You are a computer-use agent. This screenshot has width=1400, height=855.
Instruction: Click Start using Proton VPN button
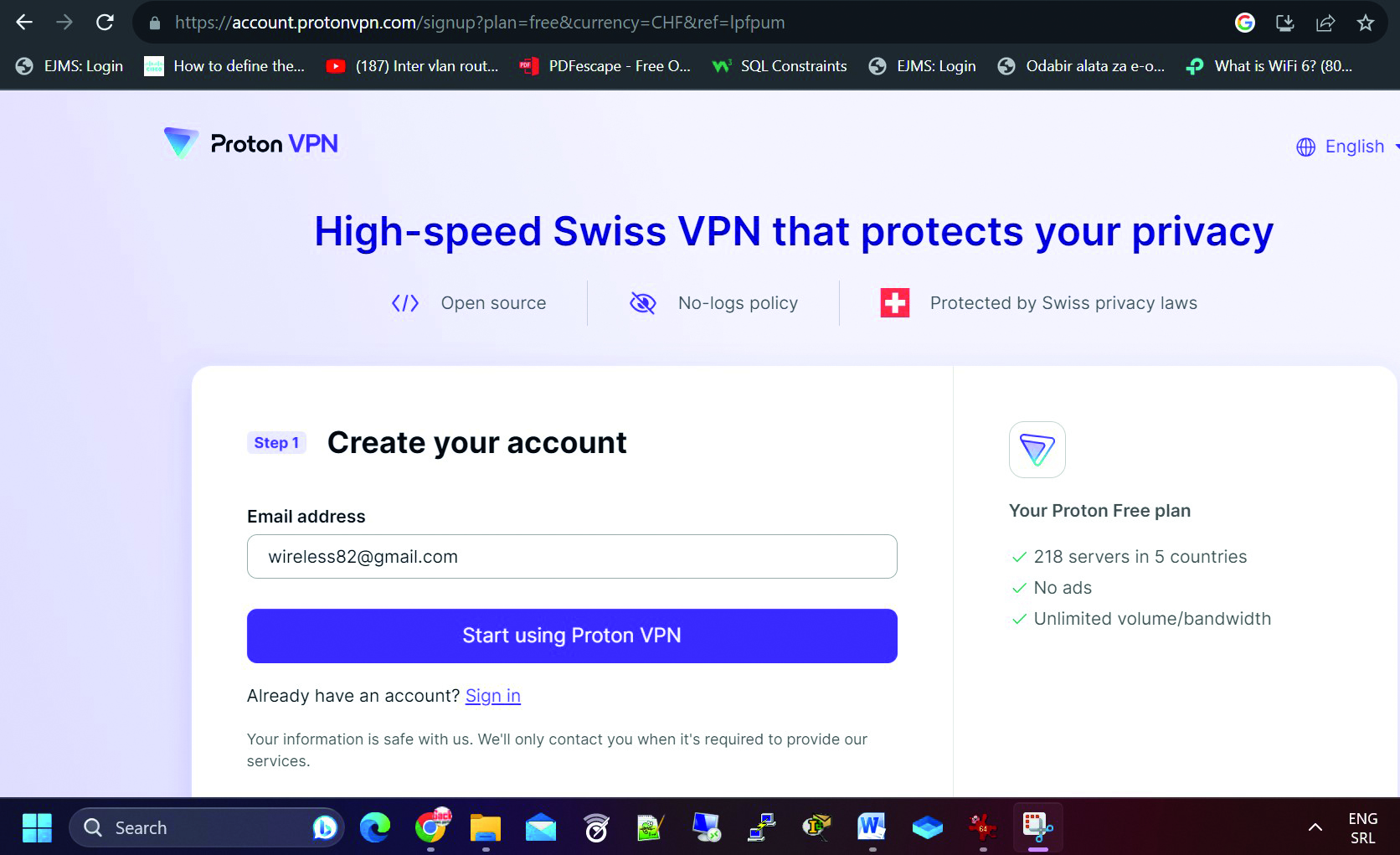[572, 636]
